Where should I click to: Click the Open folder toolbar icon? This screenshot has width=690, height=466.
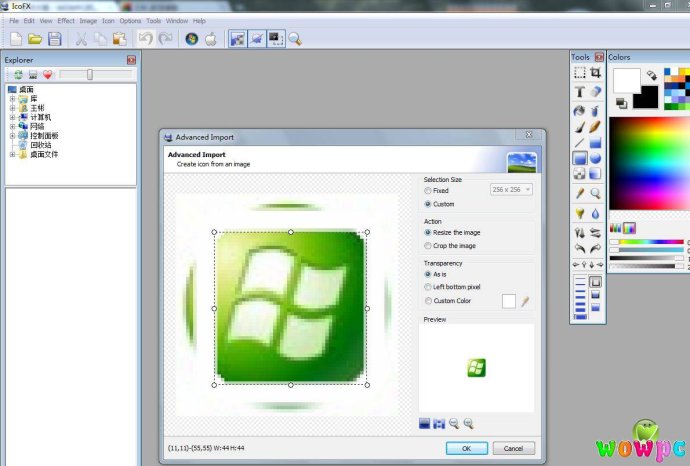35,39
